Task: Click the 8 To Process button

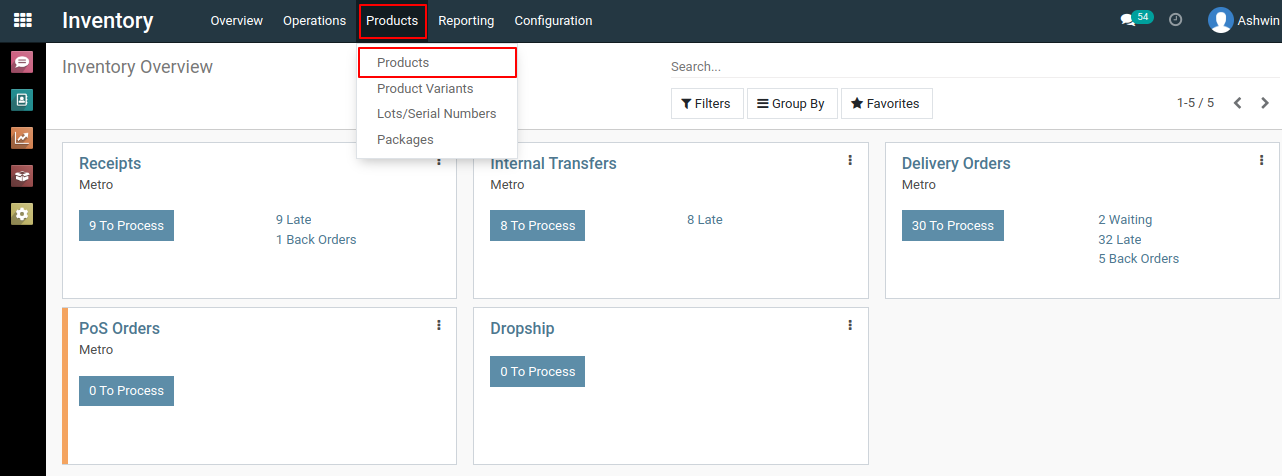Action: [x=537, y=225]
